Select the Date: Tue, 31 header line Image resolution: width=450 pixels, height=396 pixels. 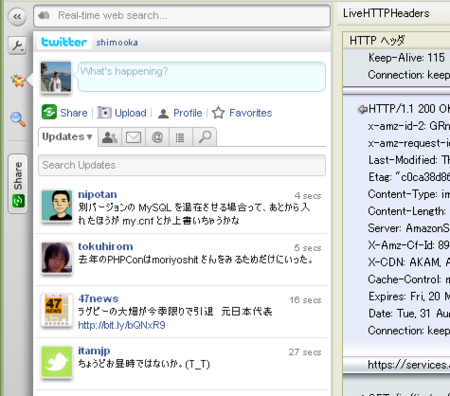coord(409,313)
